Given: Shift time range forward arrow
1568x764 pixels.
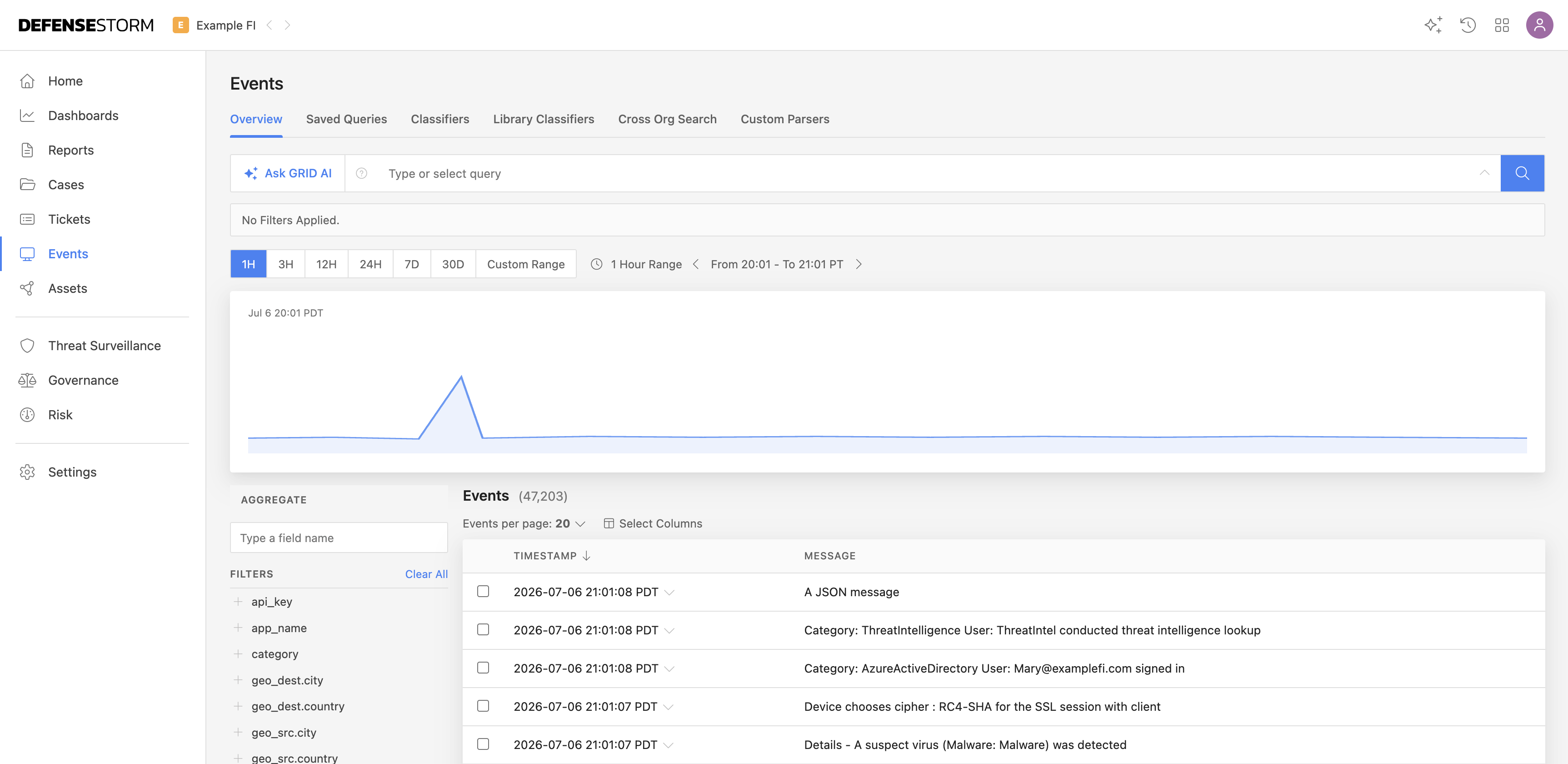Looking at the screenshot, I should pos(858,264).
